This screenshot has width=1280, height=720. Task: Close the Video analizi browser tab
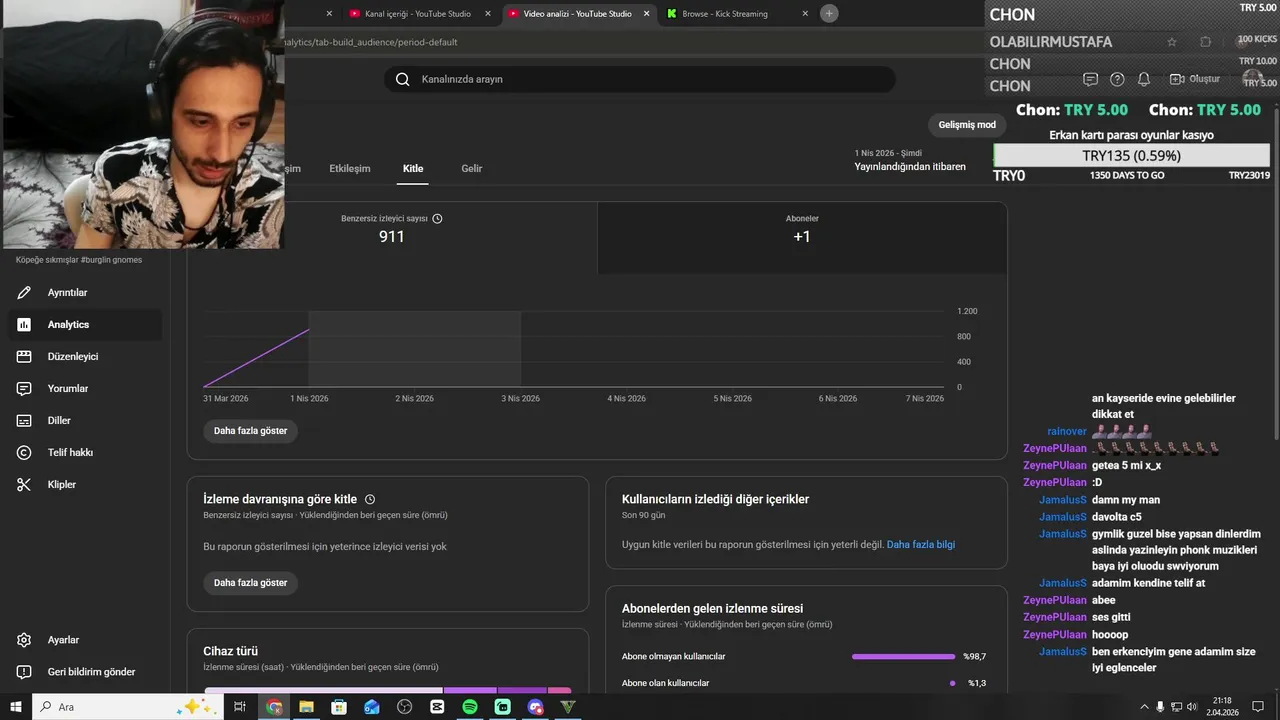click(646, 14)
